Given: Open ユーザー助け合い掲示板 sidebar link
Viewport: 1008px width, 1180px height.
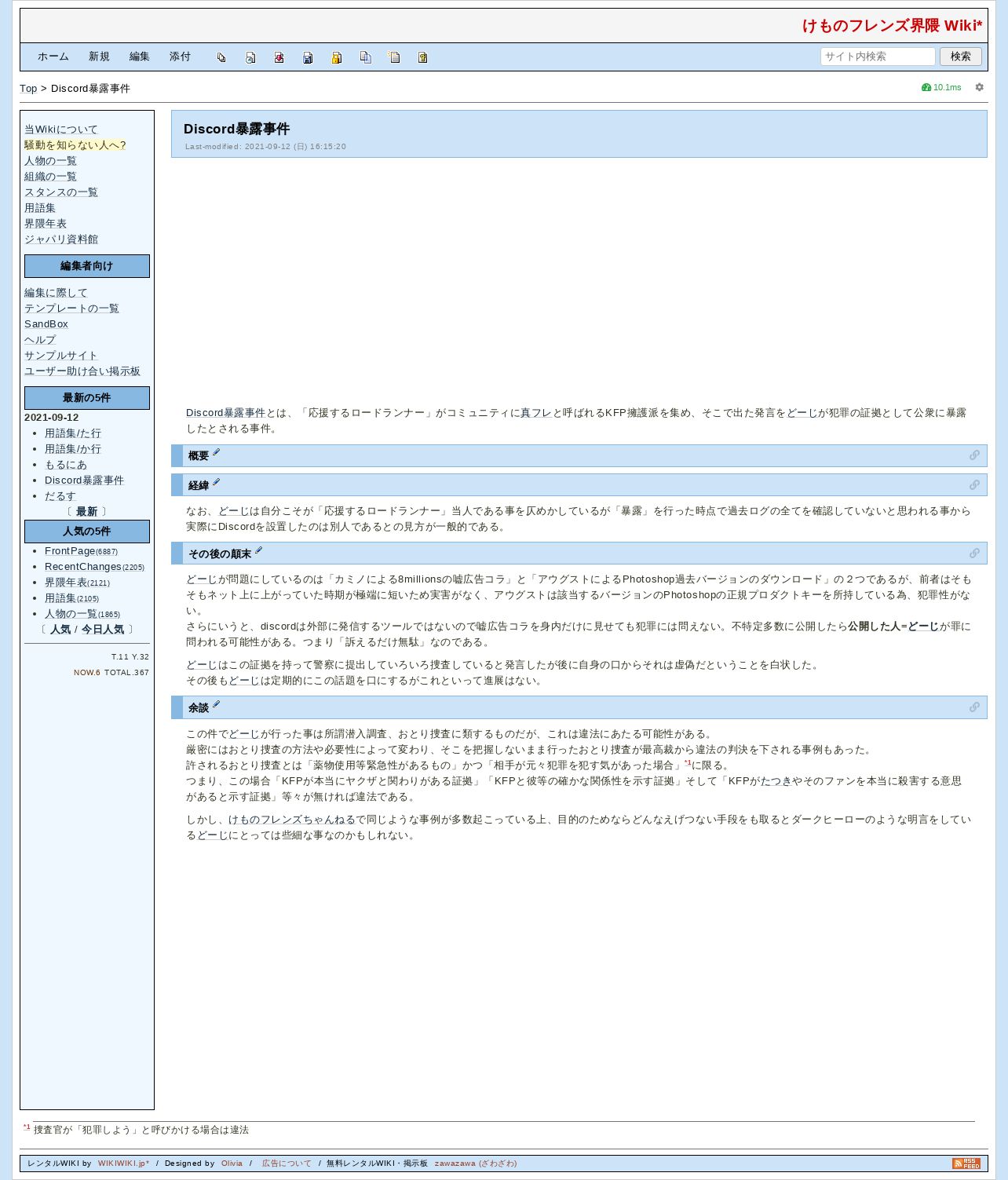Looking at the screenshot, I should point(82,371).
